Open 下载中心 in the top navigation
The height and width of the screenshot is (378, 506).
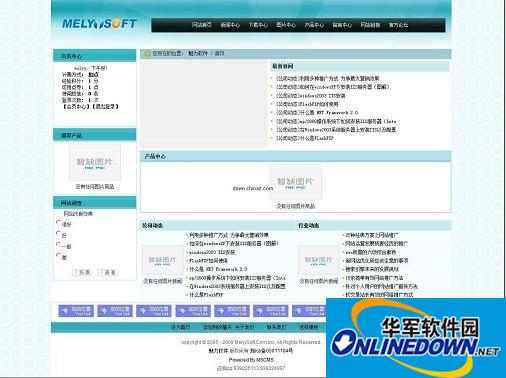258,25
